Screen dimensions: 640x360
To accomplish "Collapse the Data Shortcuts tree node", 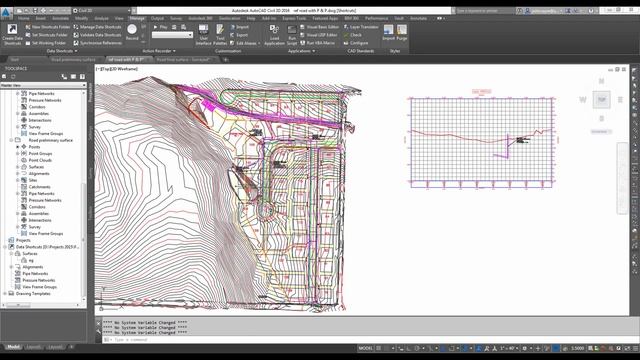I will point(5,247).
